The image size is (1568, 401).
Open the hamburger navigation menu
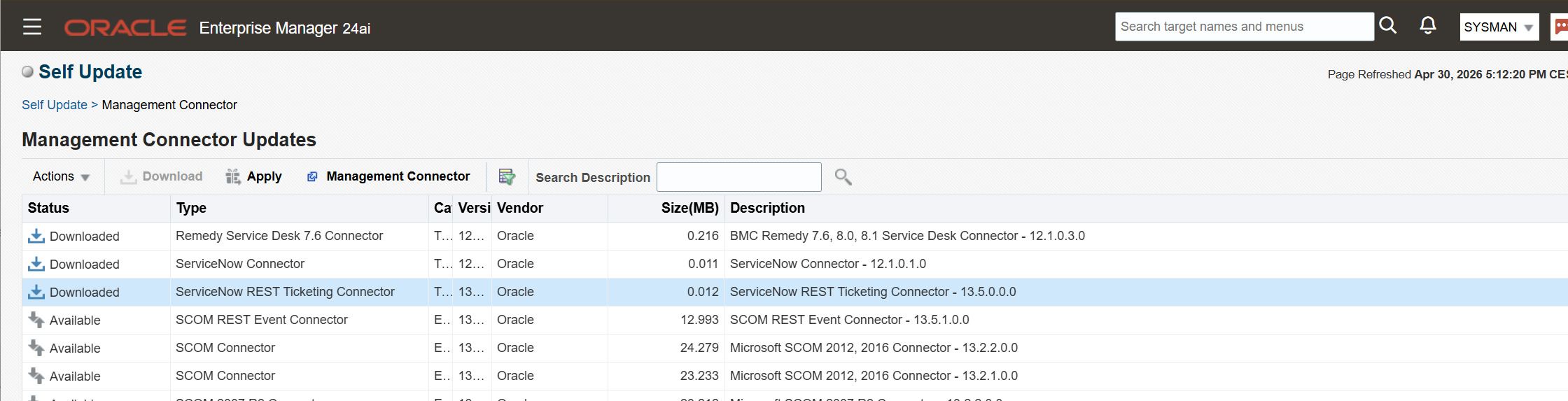click(x=32, y=27)
